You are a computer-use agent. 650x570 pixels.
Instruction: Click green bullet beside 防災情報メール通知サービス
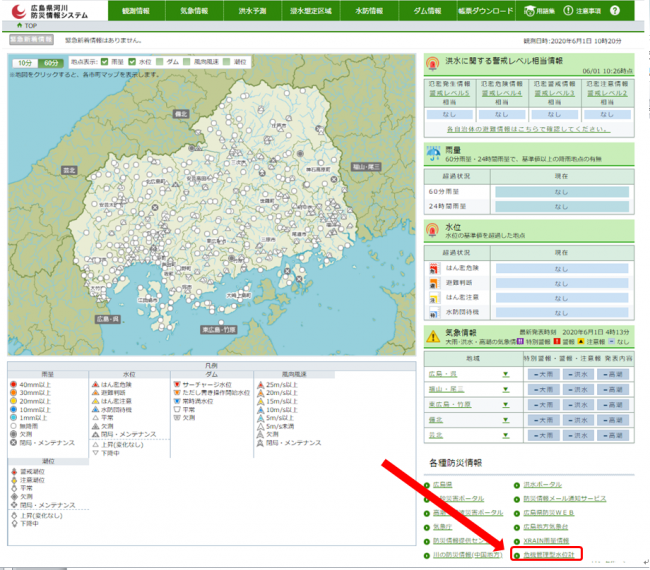coord(517,499)
